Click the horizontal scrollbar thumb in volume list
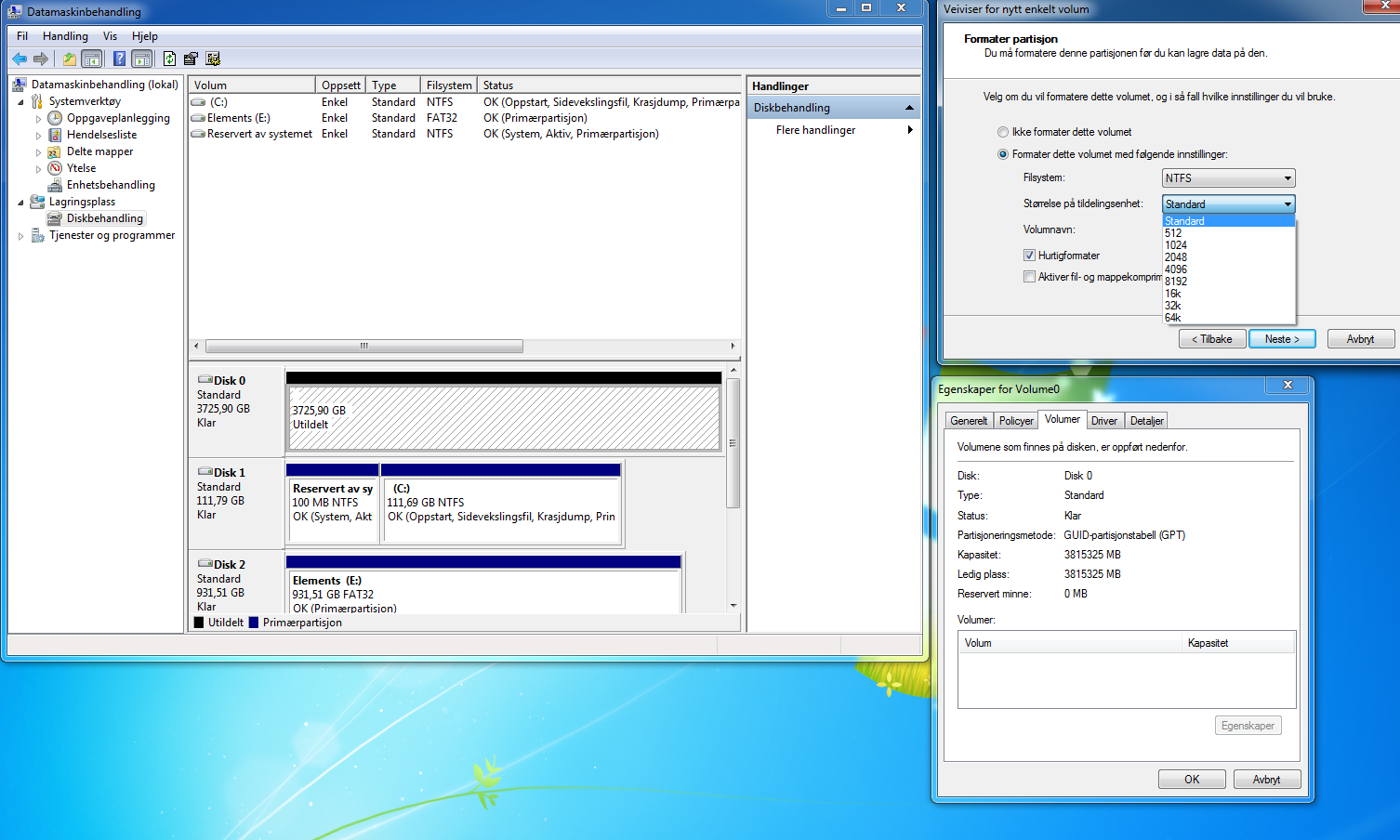Screen dimensions: 1400x840 click(x=364, y=346)
